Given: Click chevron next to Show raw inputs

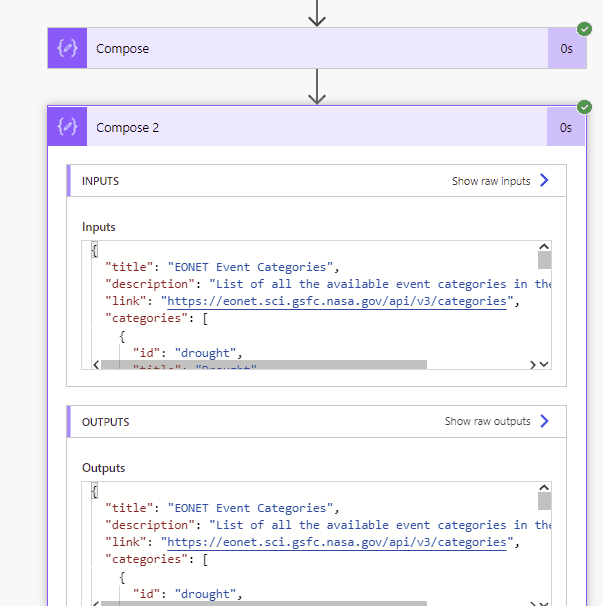Looking at the screenshot, I should point(544,180).
